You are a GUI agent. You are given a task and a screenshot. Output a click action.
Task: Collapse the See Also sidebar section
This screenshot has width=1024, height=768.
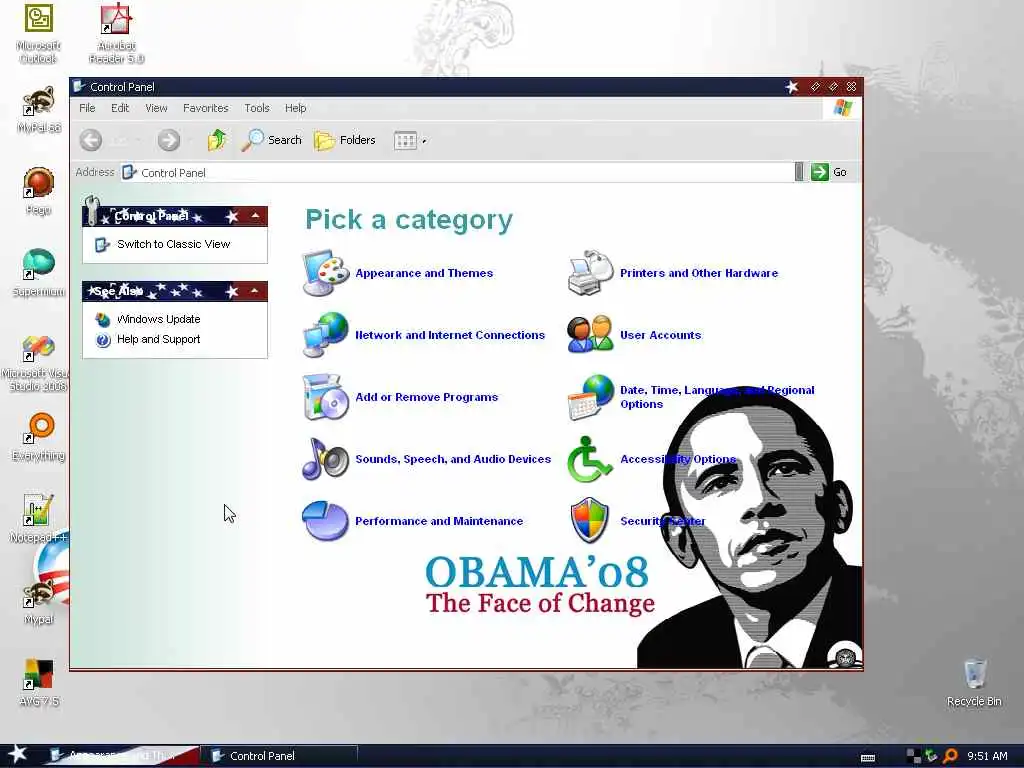255,291
